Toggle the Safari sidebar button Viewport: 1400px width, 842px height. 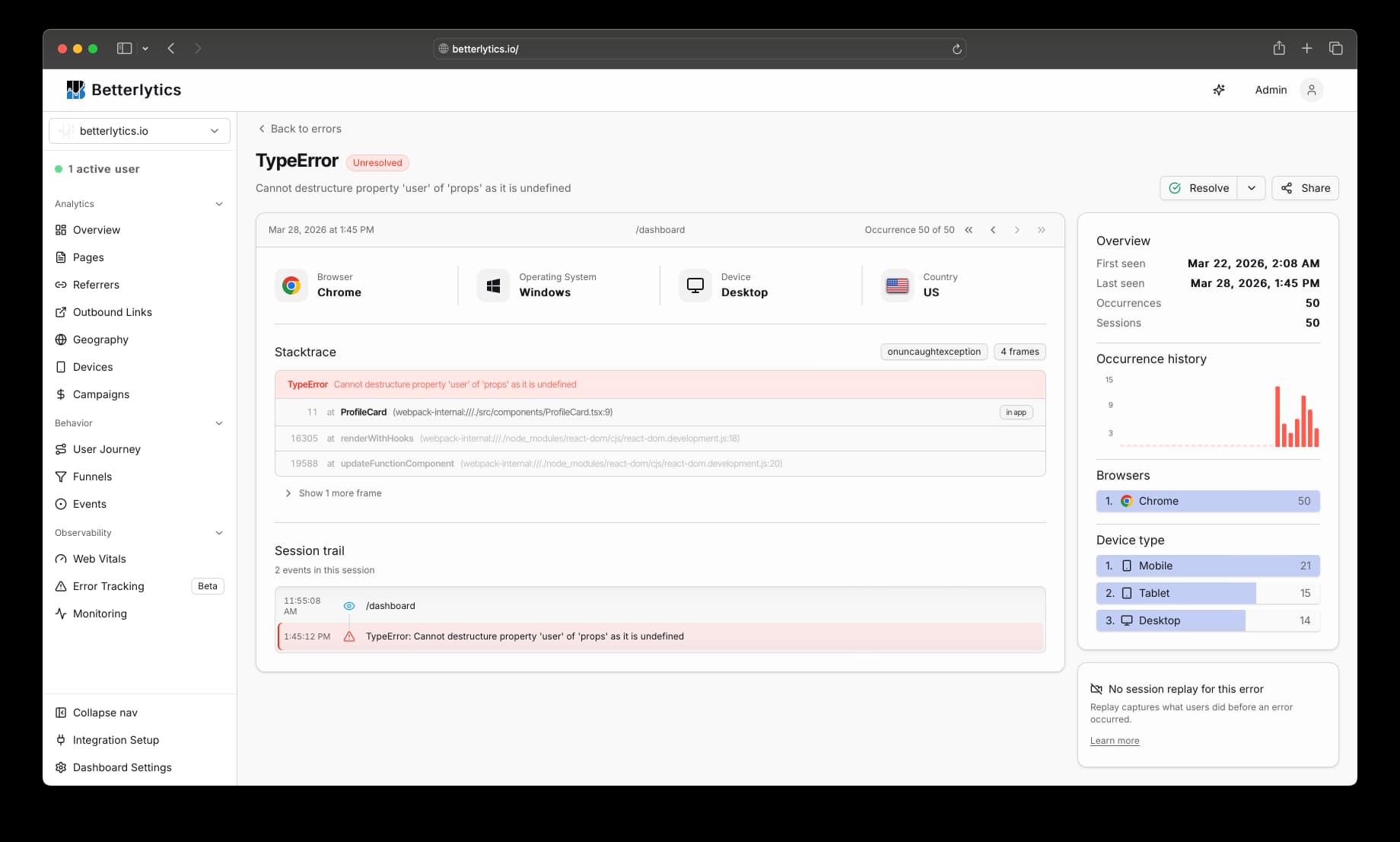[124, 48]
